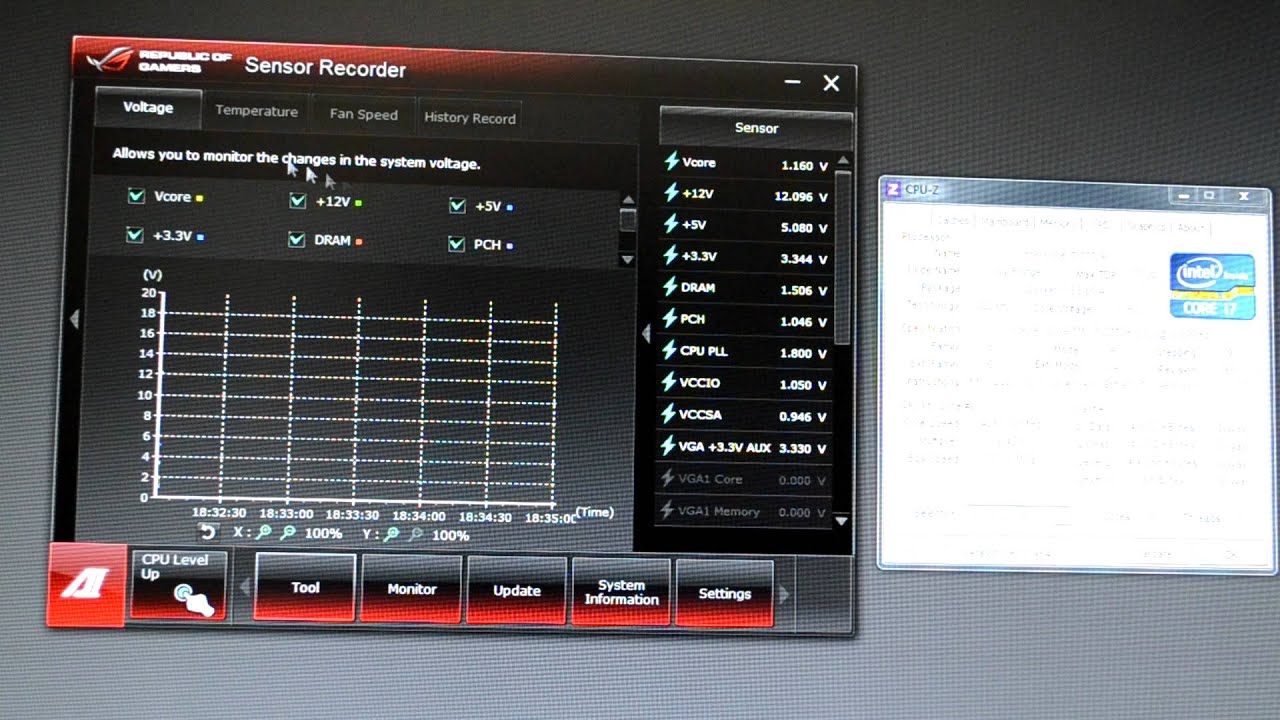Click the +12V 12.096 V reading
This screenshot has width=1280, height=720.
(801, 197)
